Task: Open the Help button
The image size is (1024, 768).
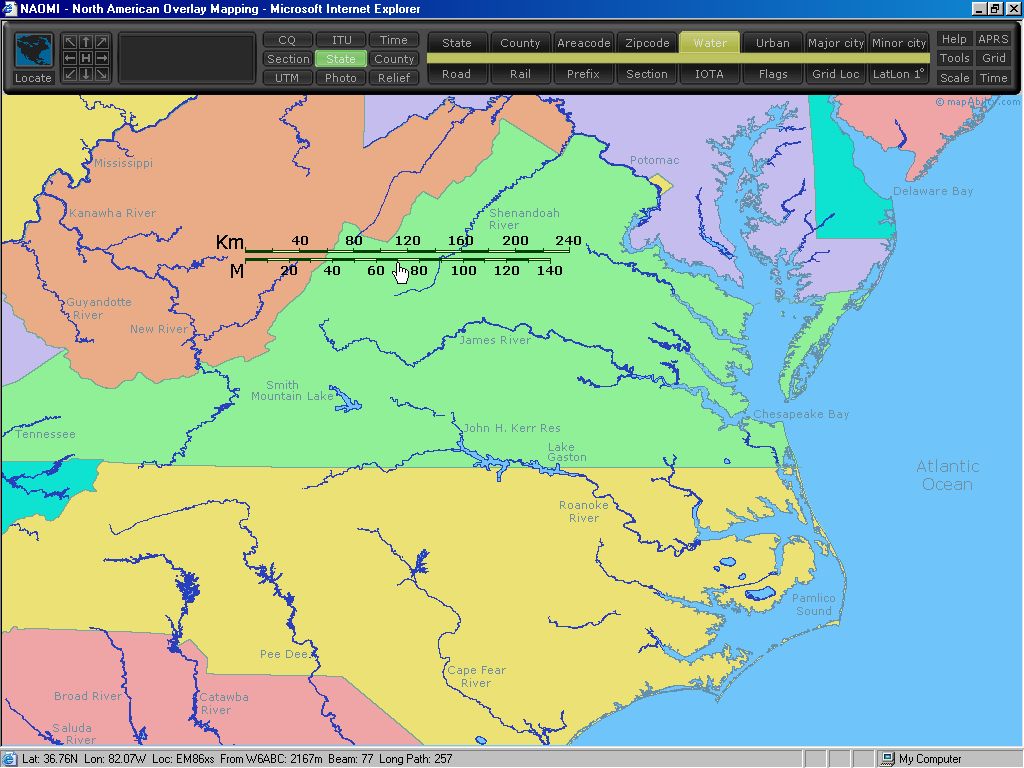Action: [x=954, y=39]
